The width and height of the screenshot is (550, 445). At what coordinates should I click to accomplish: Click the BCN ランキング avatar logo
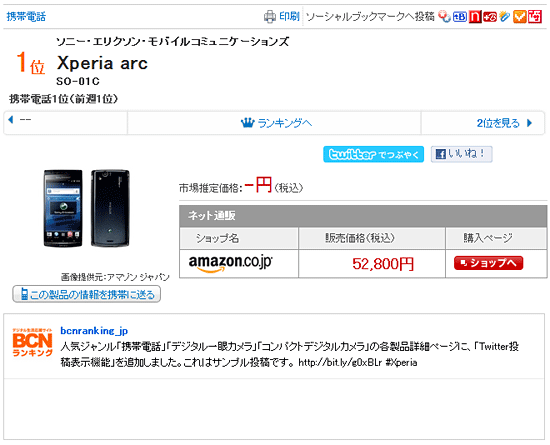33,343
